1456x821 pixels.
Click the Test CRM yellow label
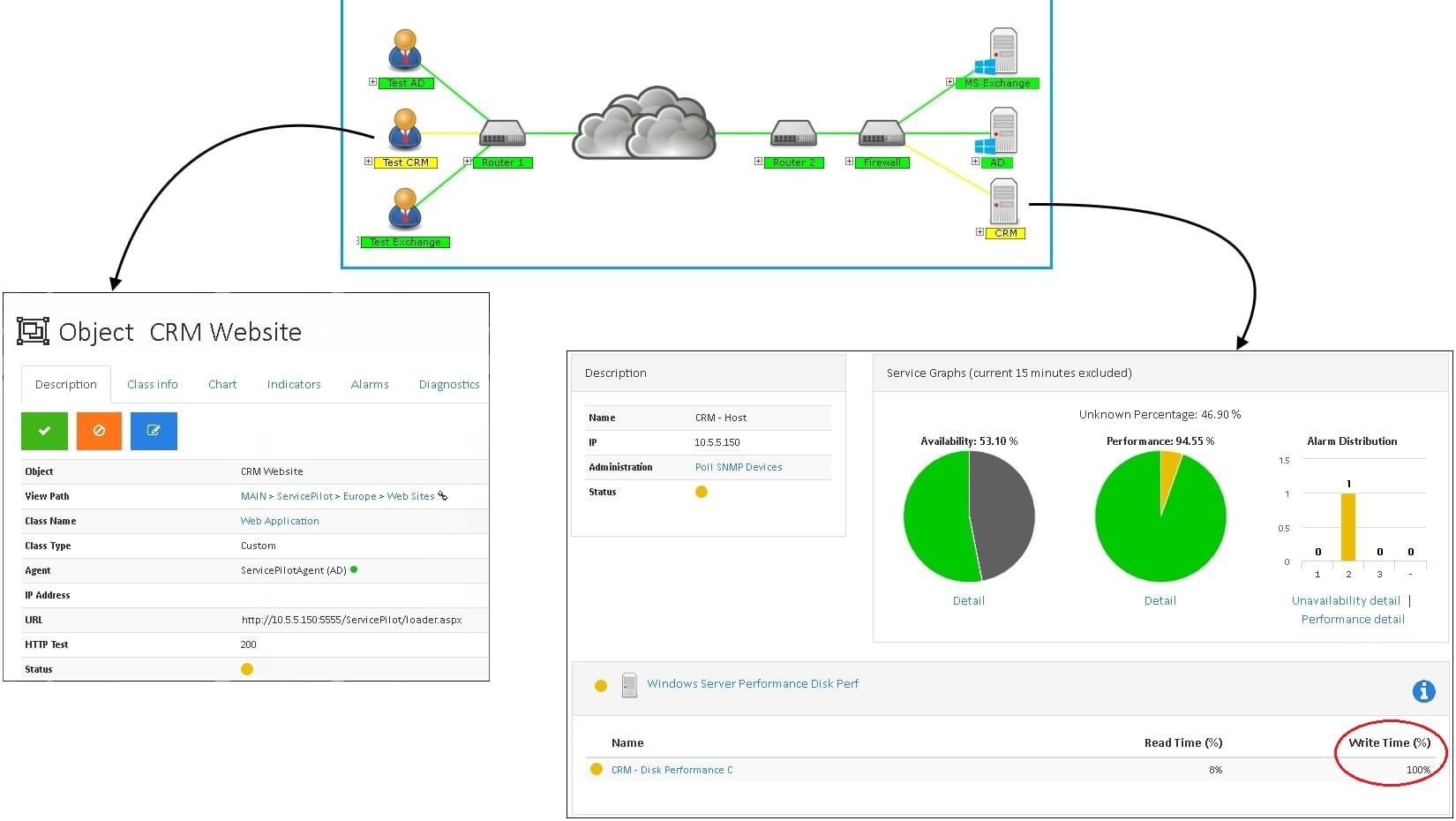point(406,162)
